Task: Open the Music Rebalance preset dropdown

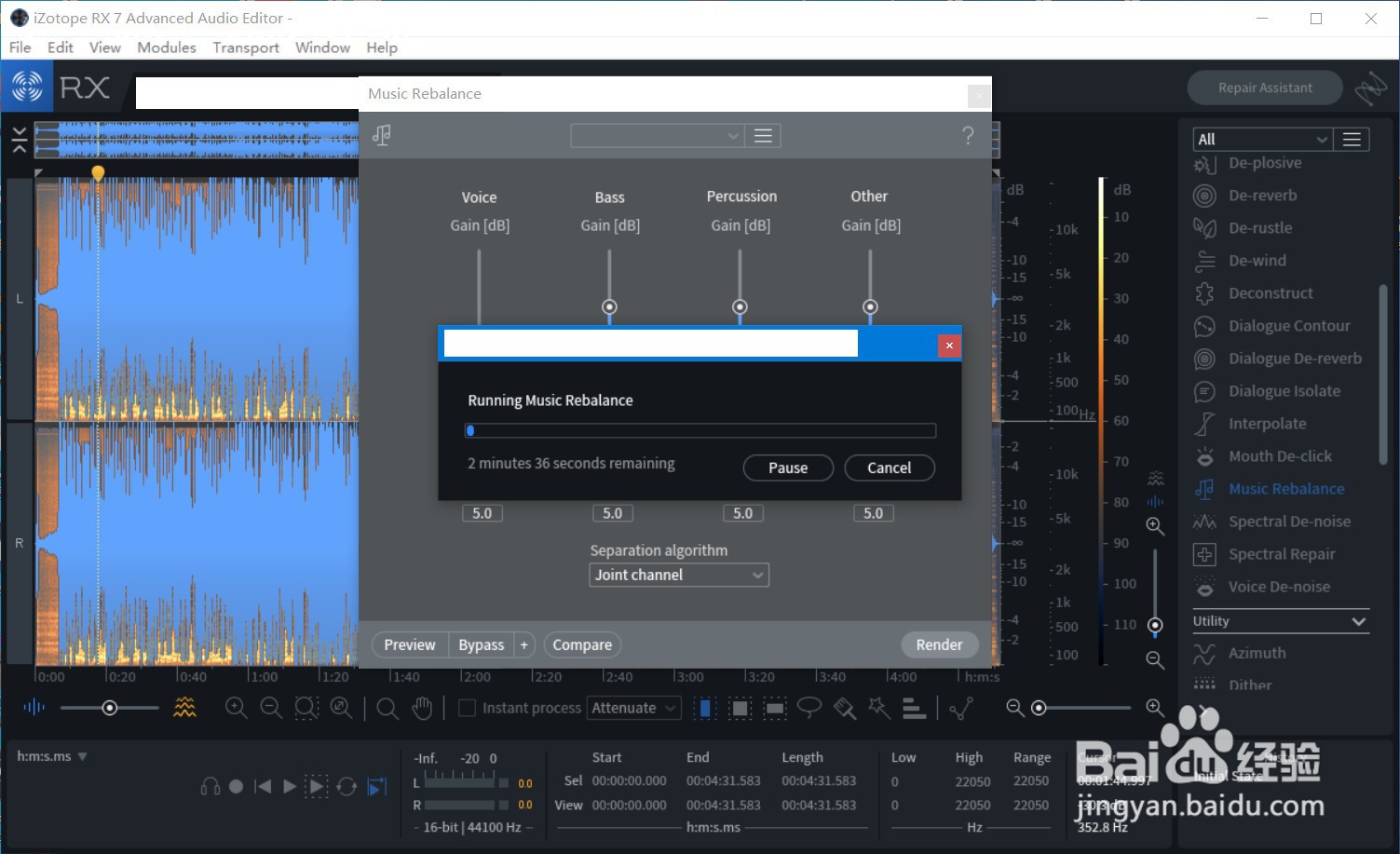Action: (657, 136)
